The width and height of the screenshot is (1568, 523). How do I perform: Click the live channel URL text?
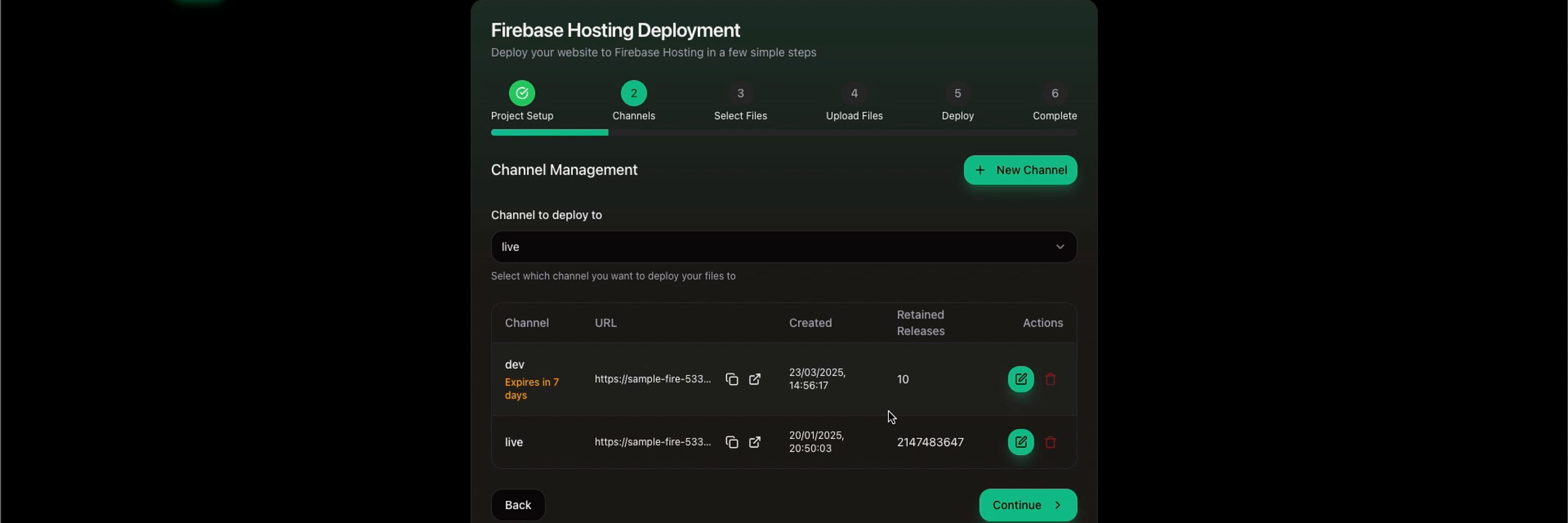(652, 441)
